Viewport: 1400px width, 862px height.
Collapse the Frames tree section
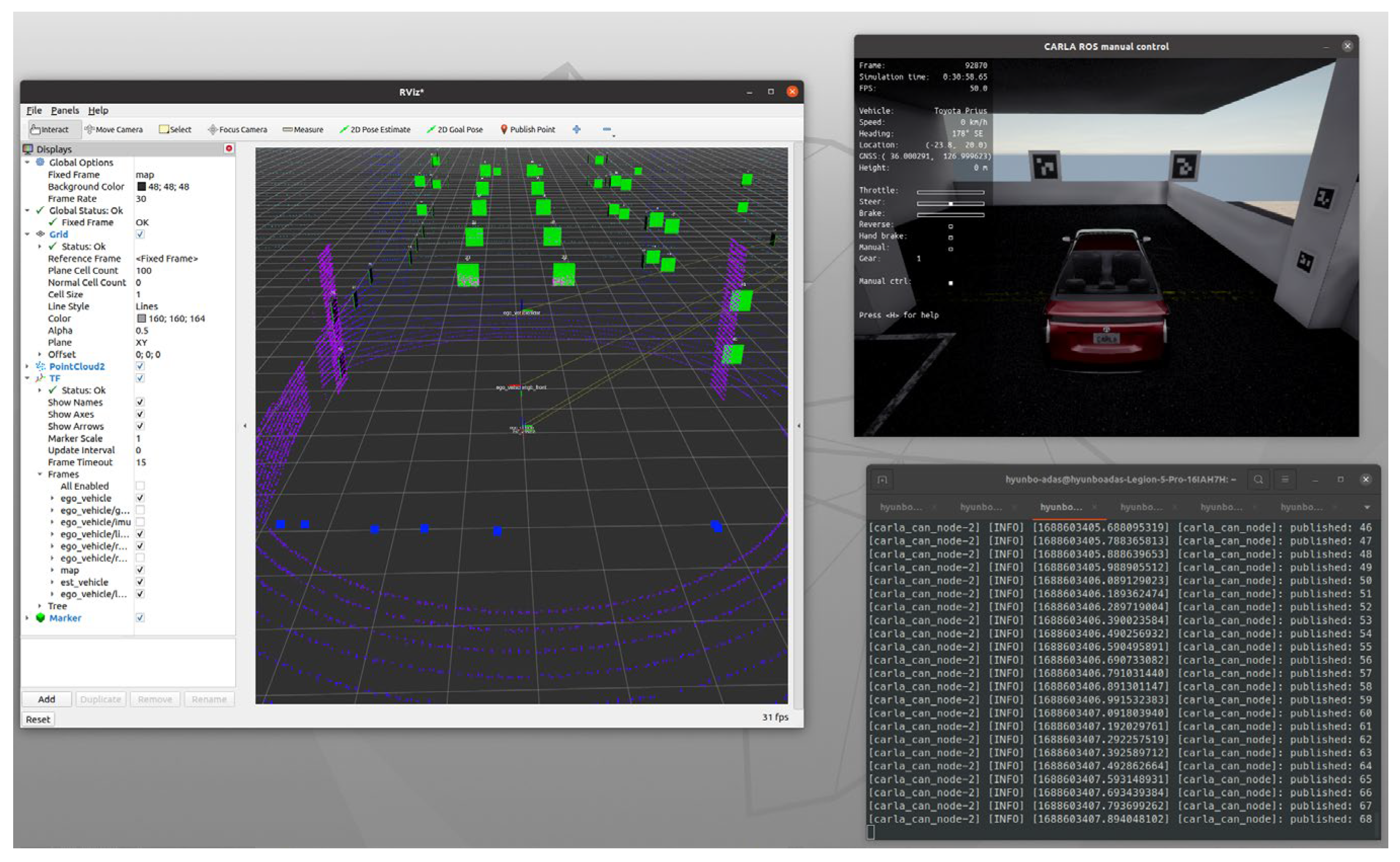pos(40,474)
